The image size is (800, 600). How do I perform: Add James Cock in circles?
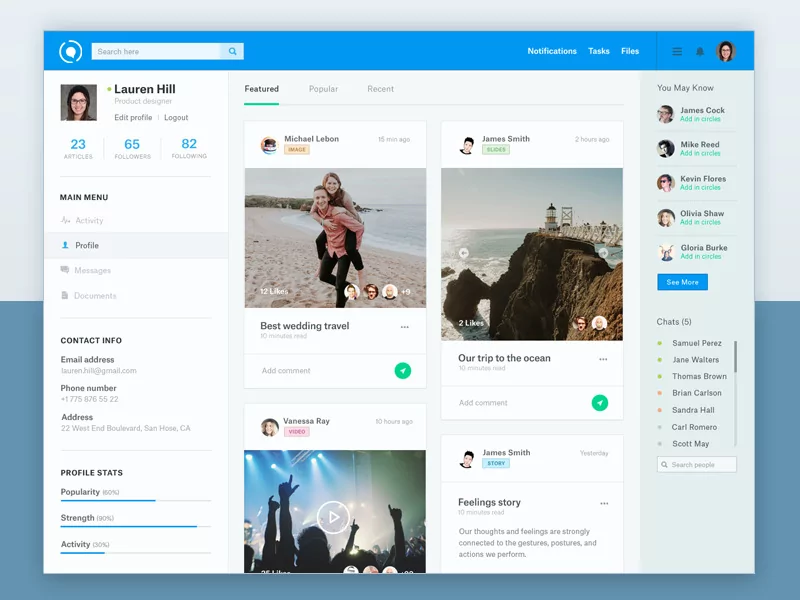tap(700, 119)
